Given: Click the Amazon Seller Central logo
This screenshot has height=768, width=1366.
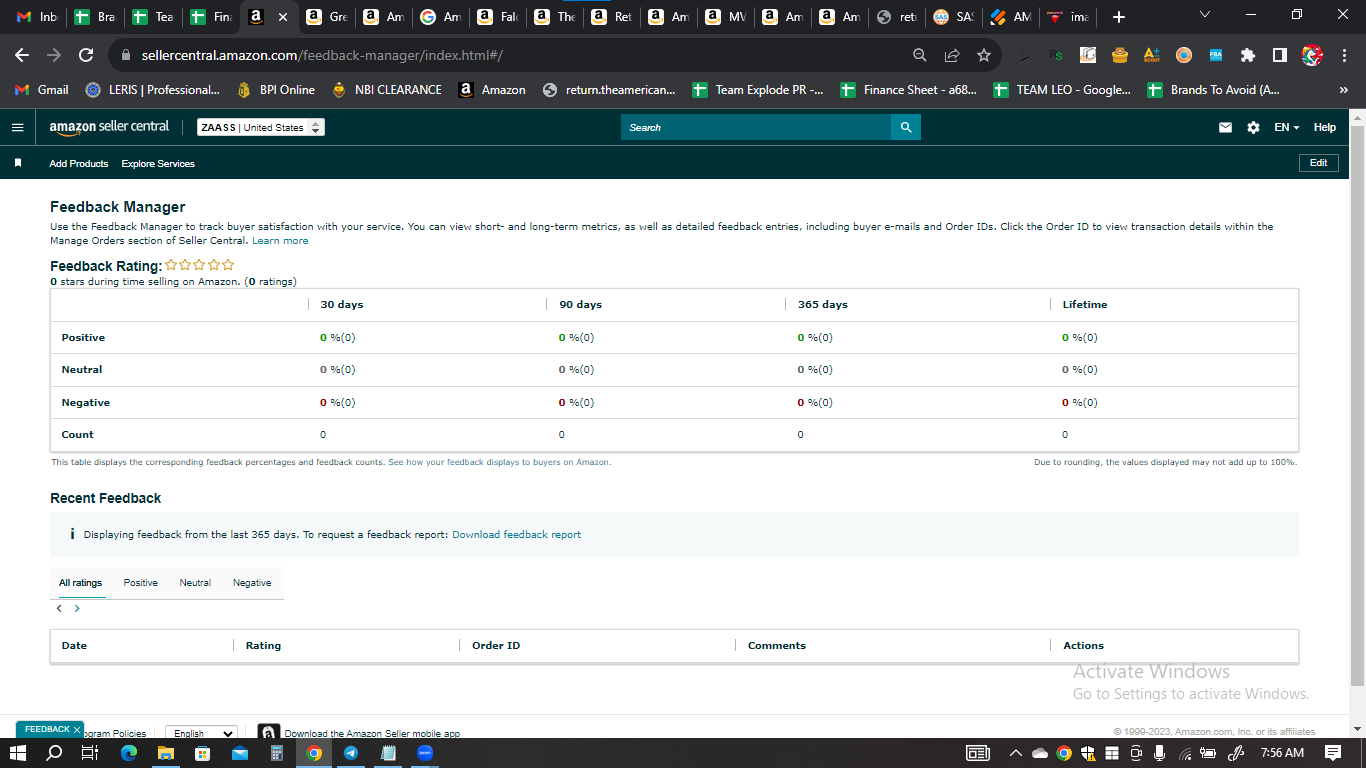Looking at the screenshot, I should click(x=109, y=127).
